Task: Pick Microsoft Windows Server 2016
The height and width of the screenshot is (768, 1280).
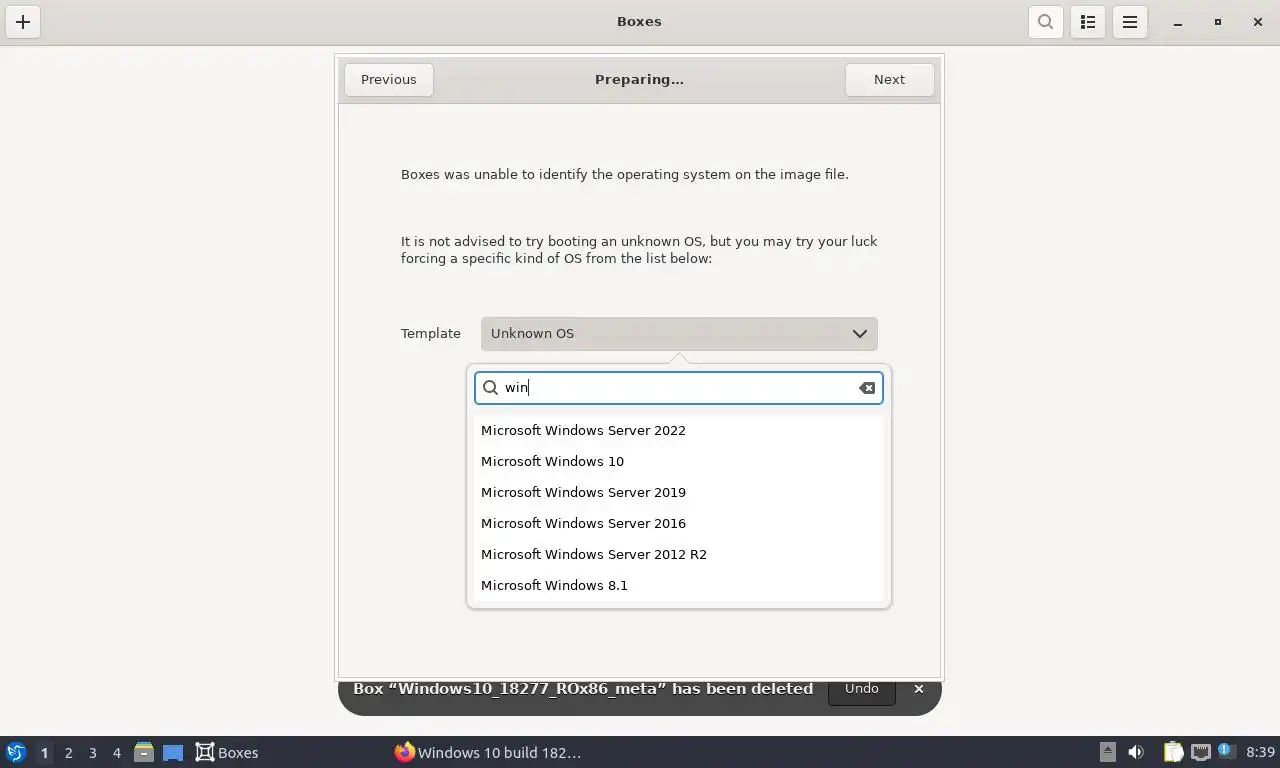Action: 679,524
